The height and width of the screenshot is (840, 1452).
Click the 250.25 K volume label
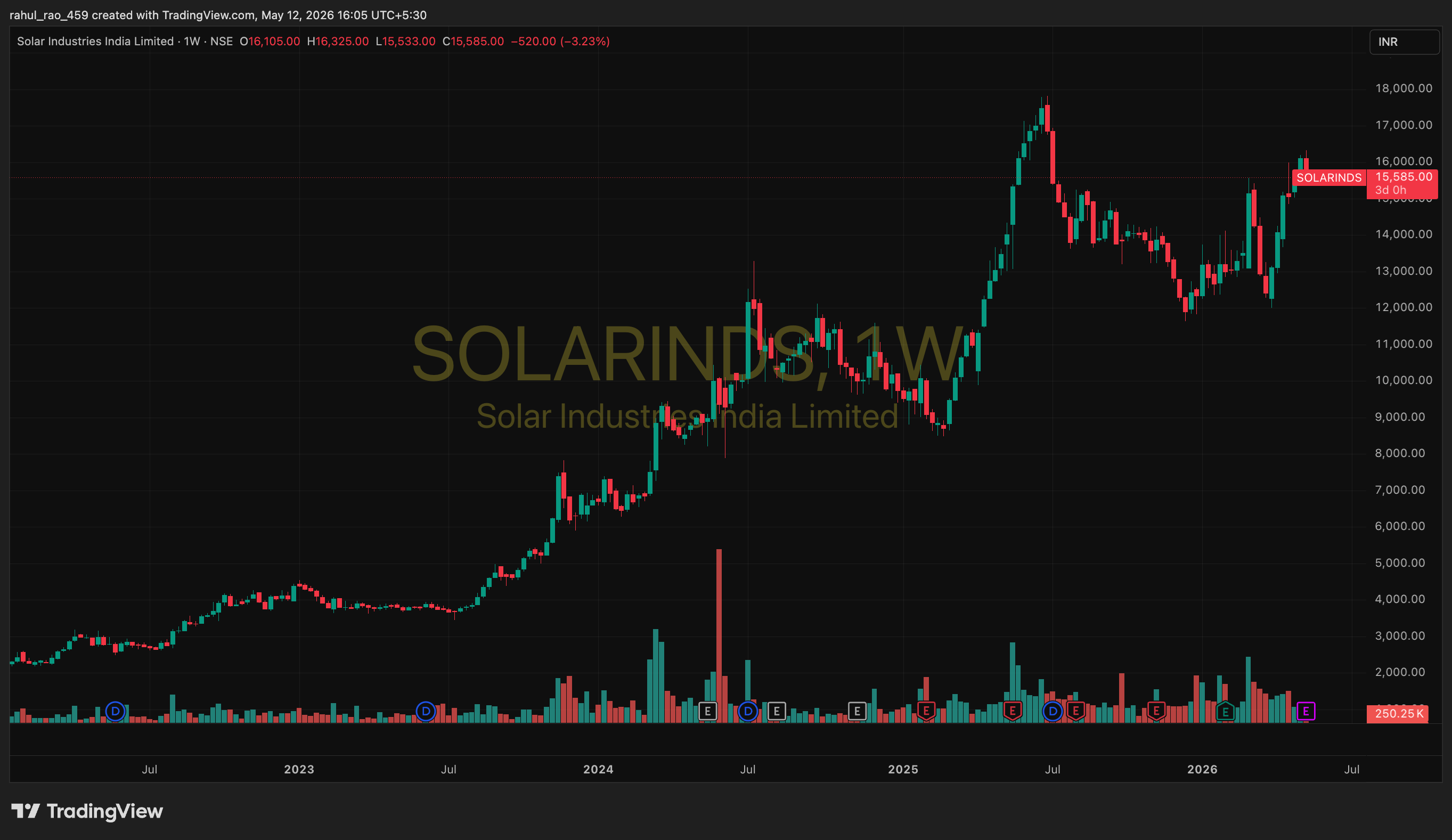click(x=1398, y=714)
